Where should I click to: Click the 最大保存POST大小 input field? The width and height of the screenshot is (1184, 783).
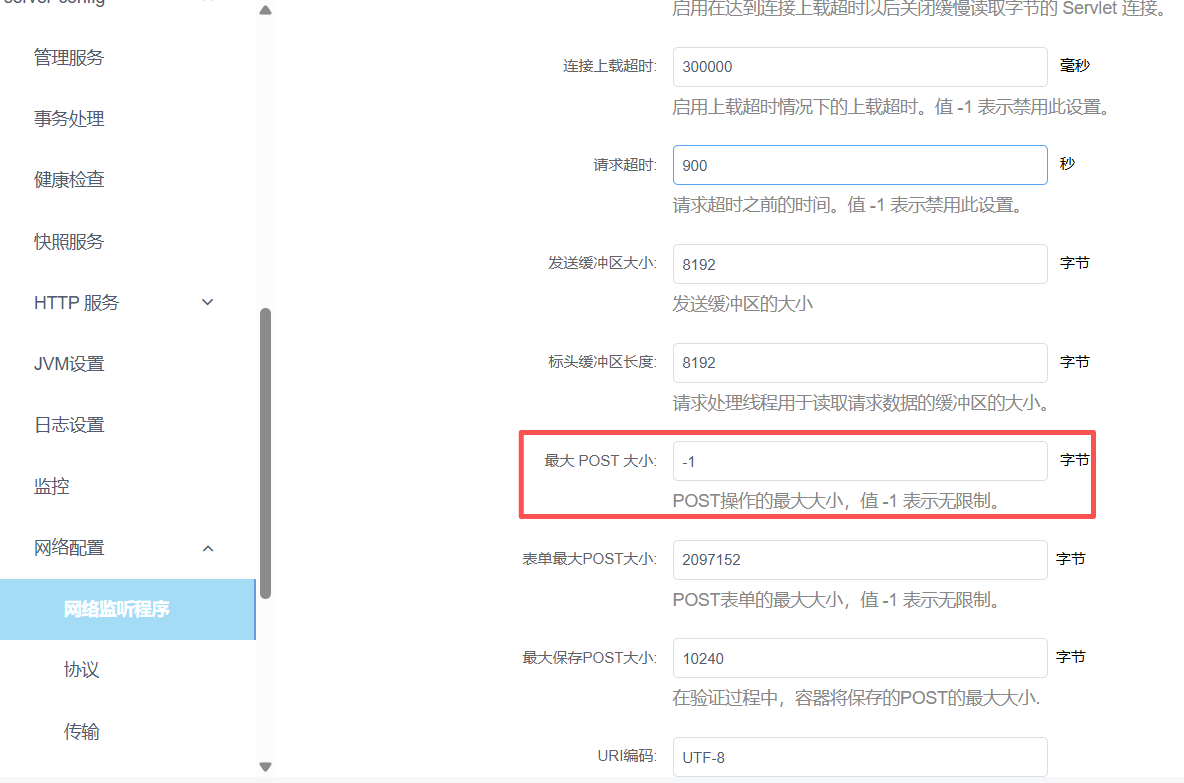[860, 658]
